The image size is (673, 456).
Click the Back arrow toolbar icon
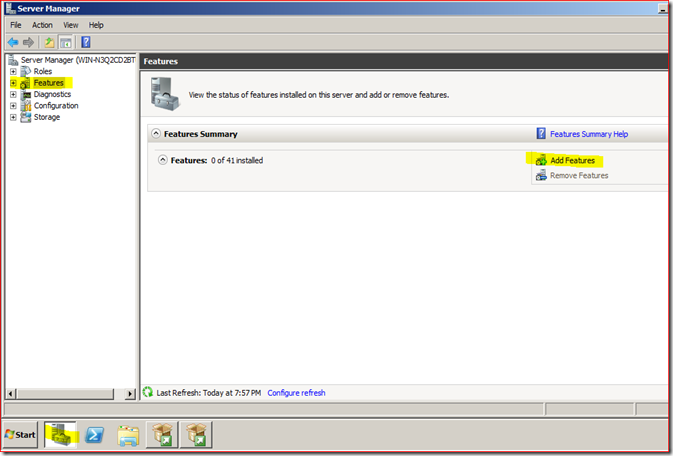click(x=13, y=42)
